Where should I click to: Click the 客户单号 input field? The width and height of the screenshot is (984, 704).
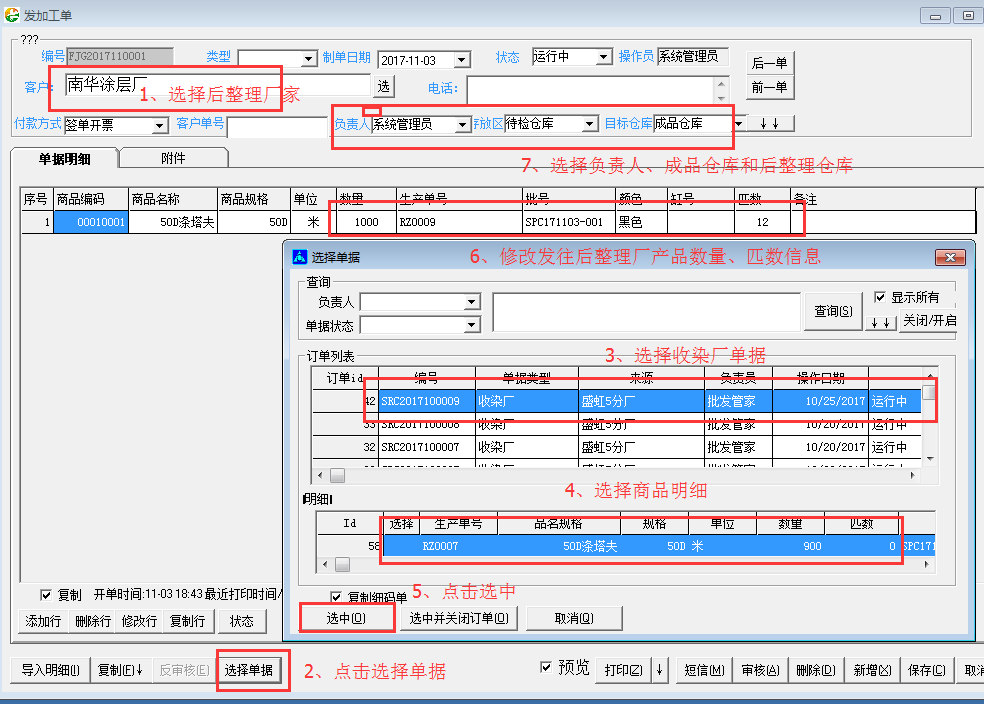click(x=277, y=126)
